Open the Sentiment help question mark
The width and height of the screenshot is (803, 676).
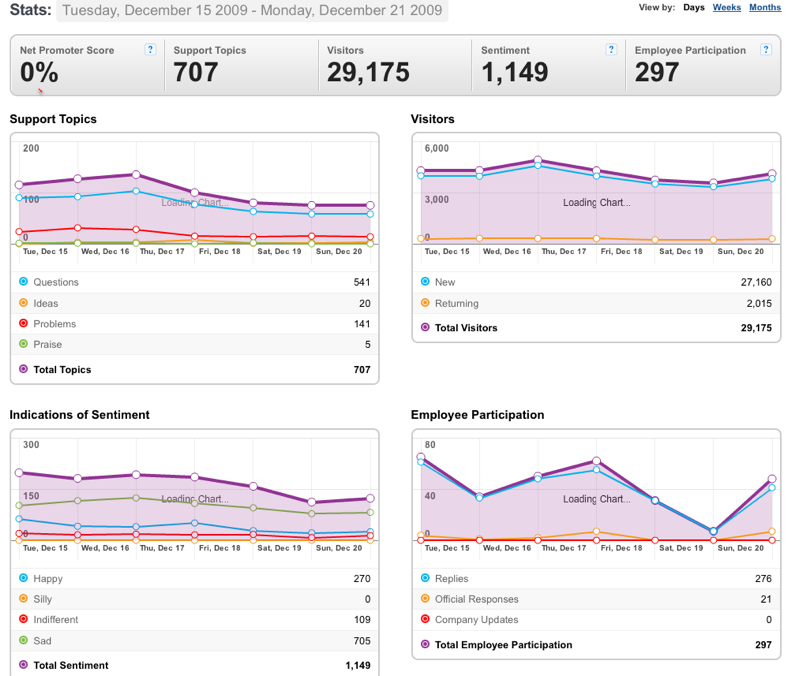click(611, 50)
